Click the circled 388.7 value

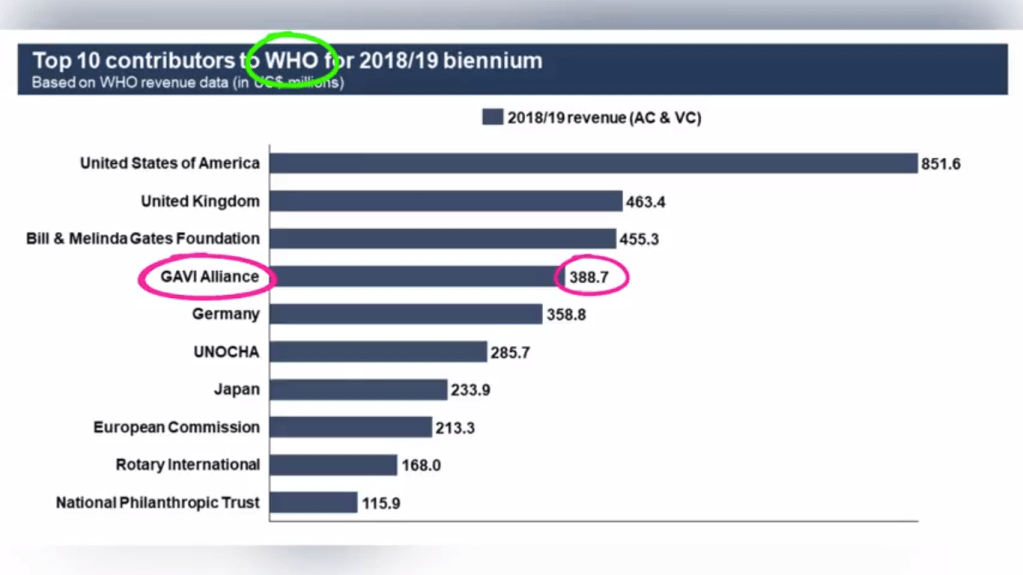tap(589, 278)
